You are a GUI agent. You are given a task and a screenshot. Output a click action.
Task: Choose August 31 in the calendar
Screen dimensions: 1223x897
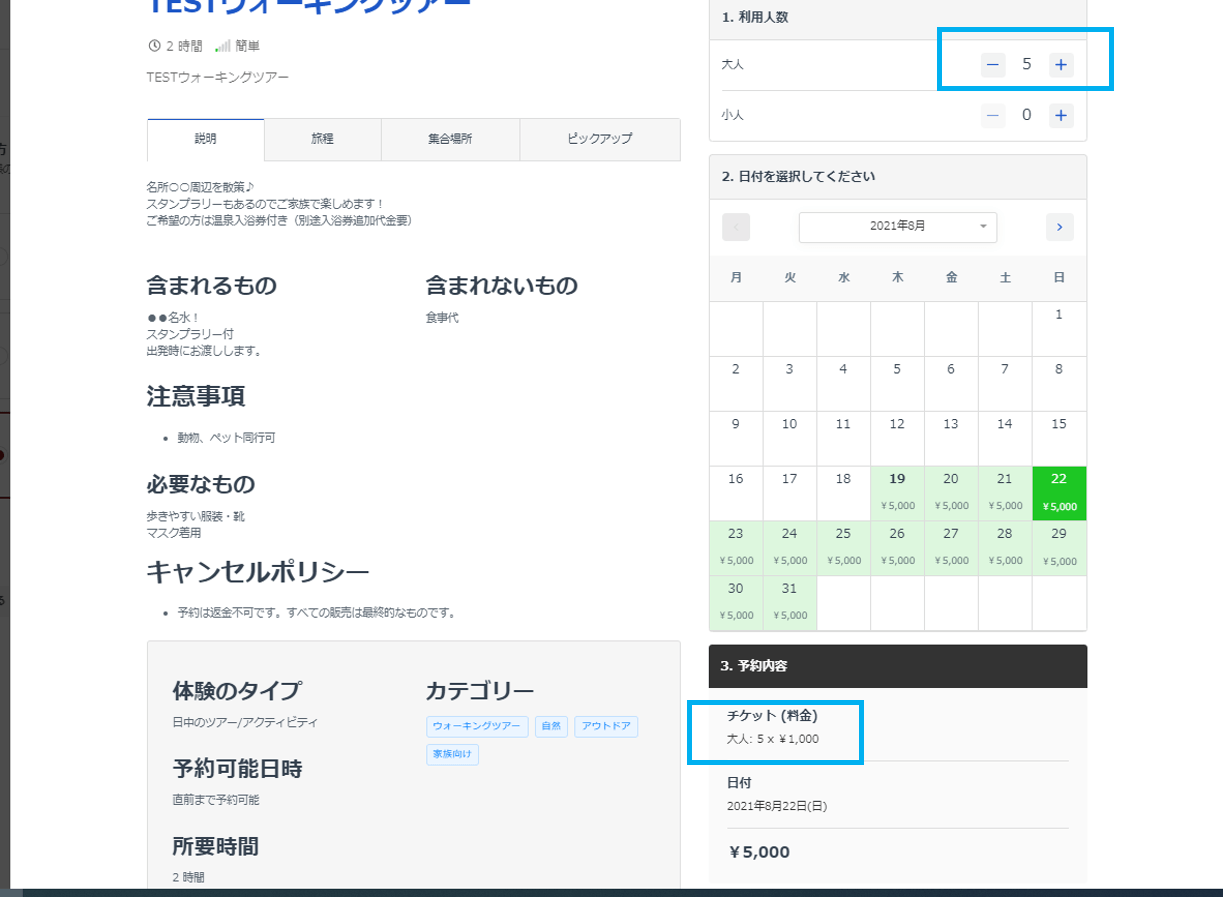pos(790,603)
